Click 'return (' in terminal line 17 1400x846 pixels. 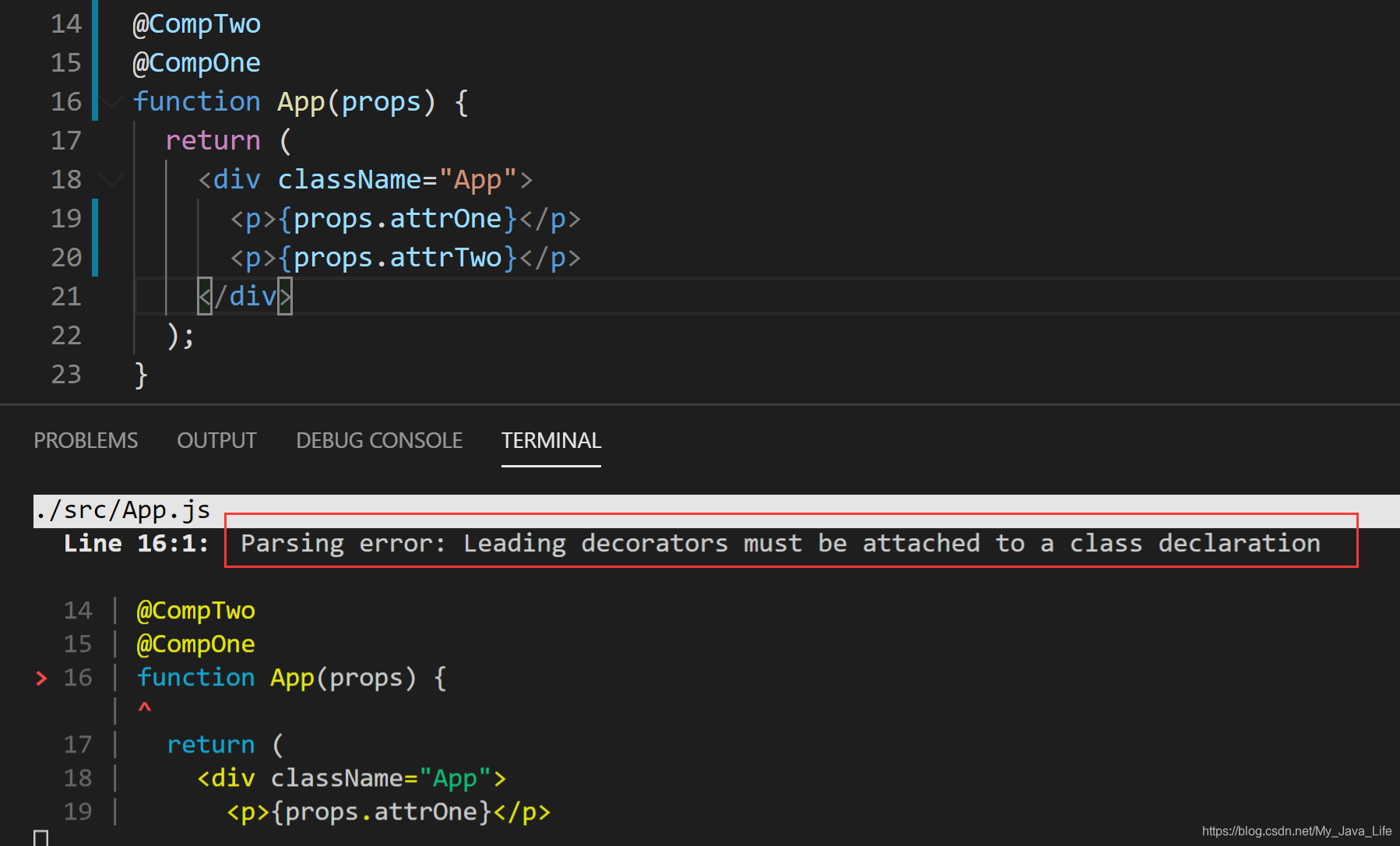[x=226, y=745]
